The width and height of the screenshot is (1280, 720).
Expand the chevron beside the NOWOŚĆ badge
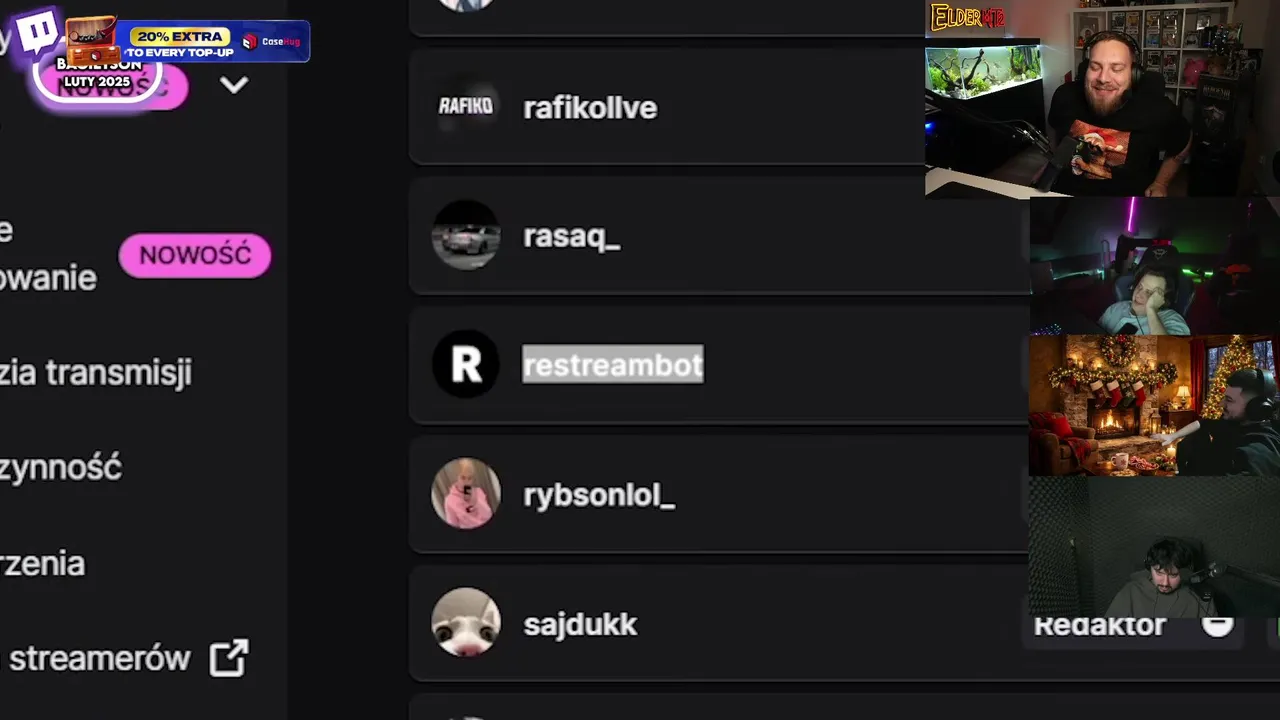click(x=234, y=85)
